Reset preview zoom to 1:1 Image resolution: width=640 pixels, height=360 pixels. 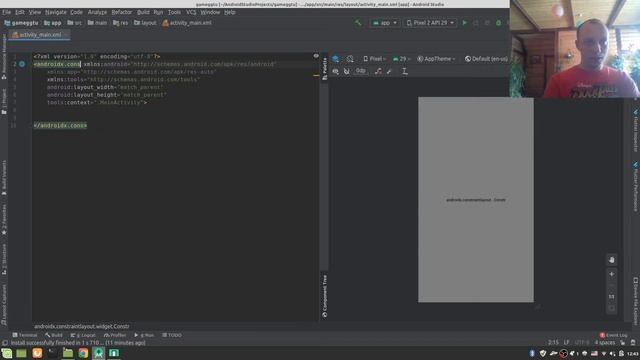point(611,296)
